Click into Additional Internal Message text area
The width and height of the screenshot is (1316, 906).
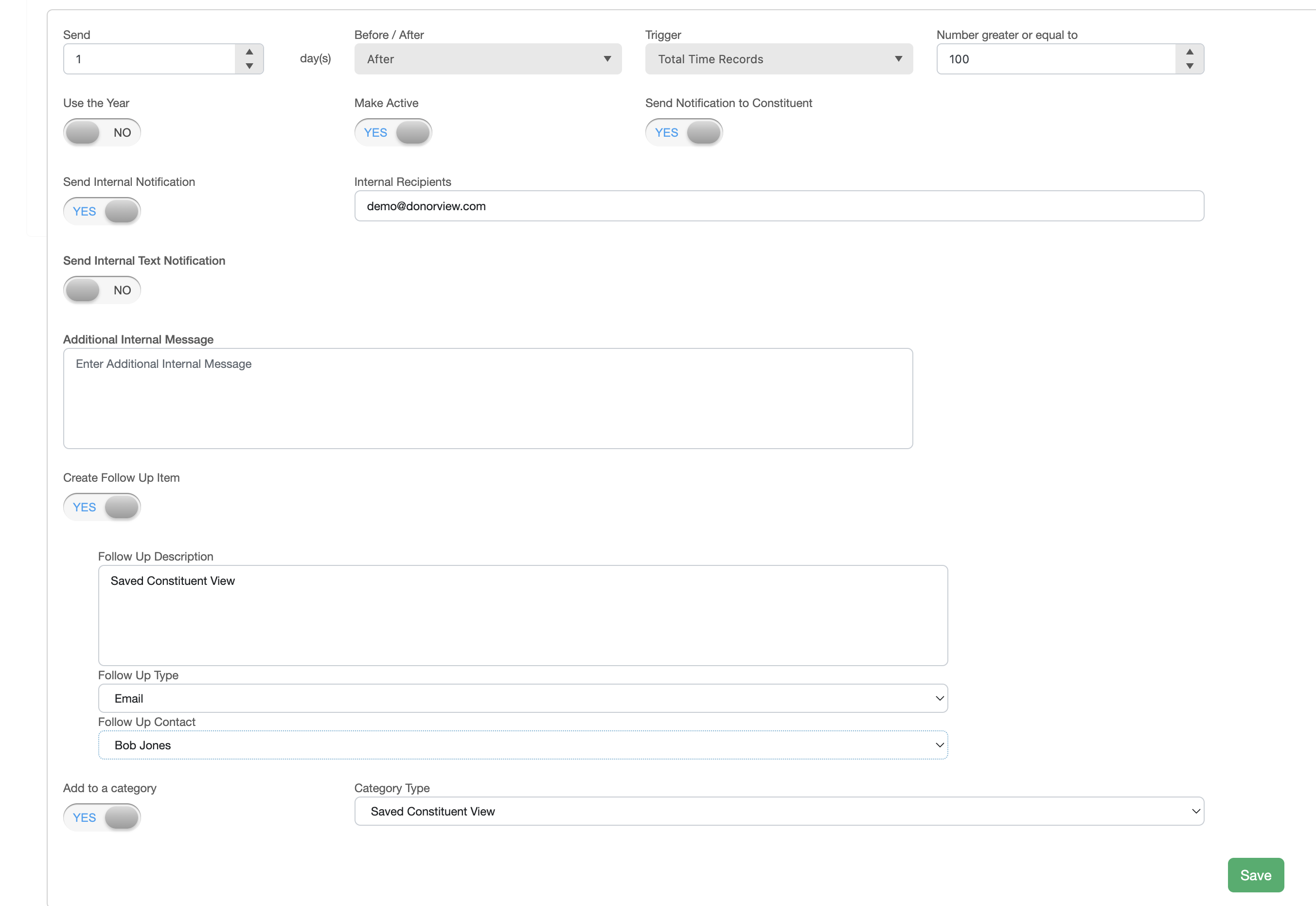(488, 399)
